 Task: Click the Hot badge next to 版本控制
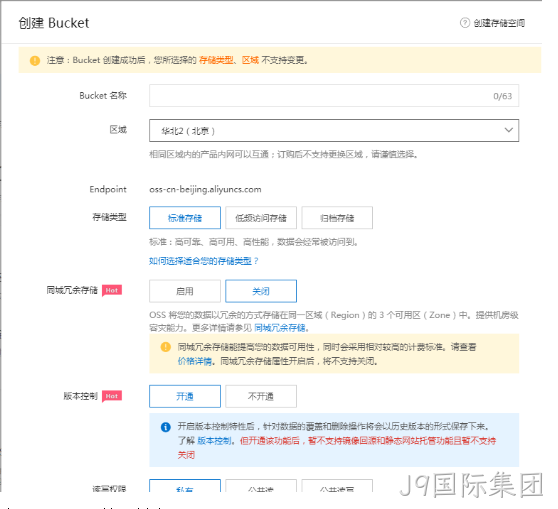tap(112, 396)
